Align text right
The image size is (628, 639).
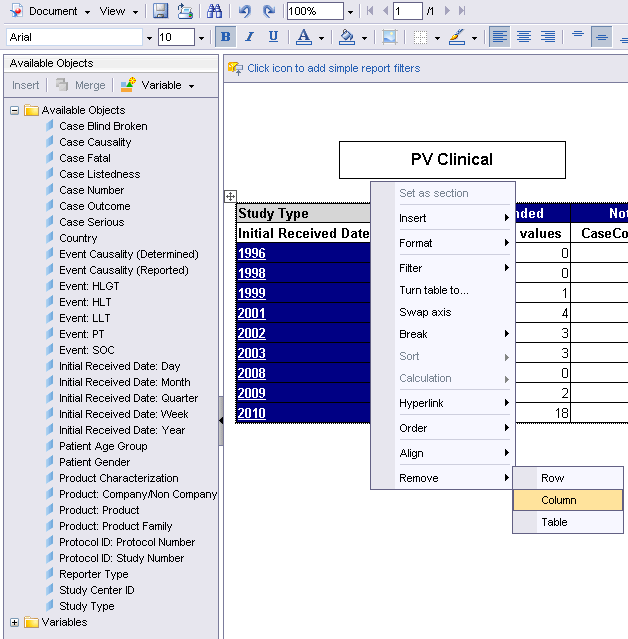[548, 37]
